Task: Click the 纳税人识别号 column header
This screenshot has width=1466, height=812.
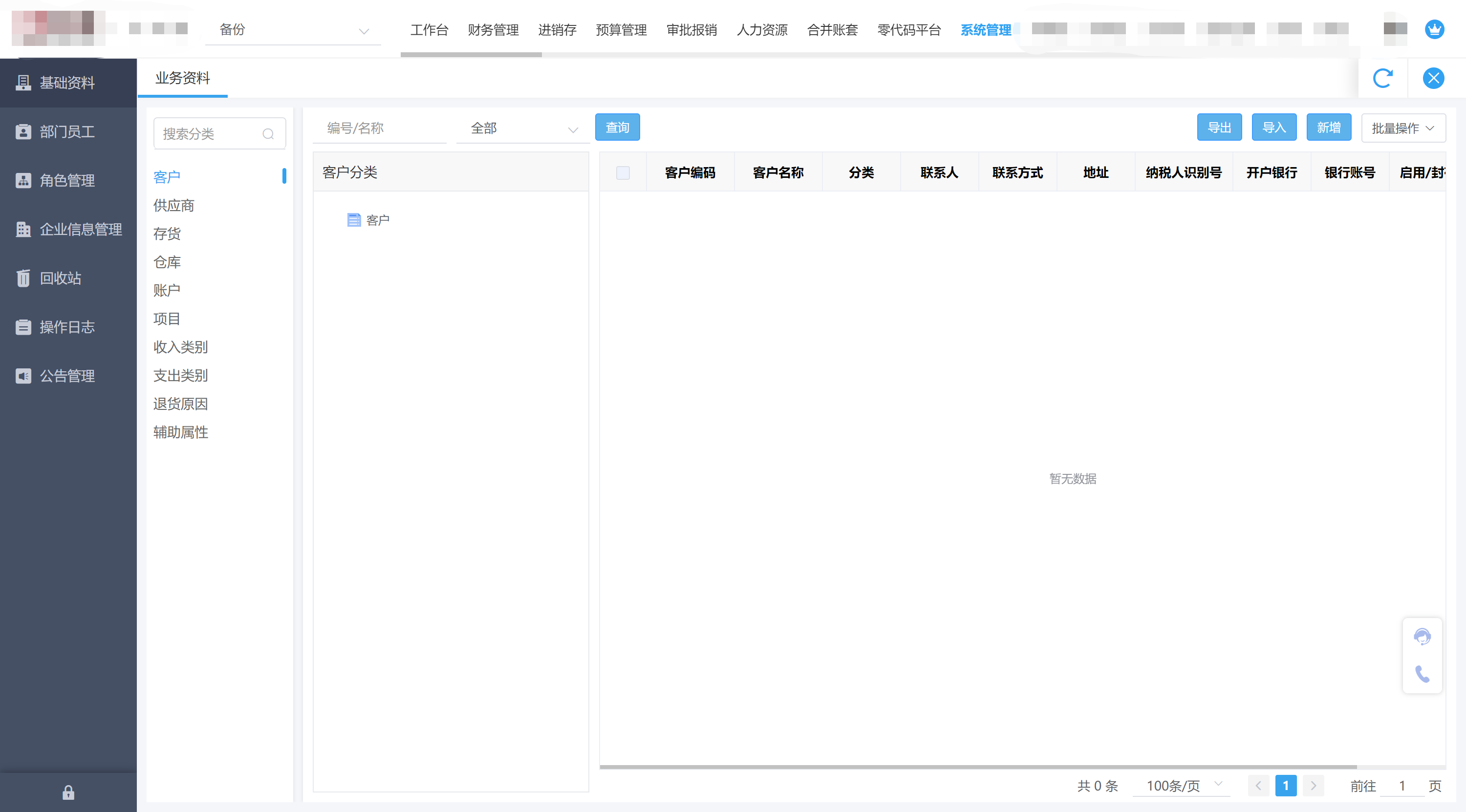Action: click(1184, 173)
